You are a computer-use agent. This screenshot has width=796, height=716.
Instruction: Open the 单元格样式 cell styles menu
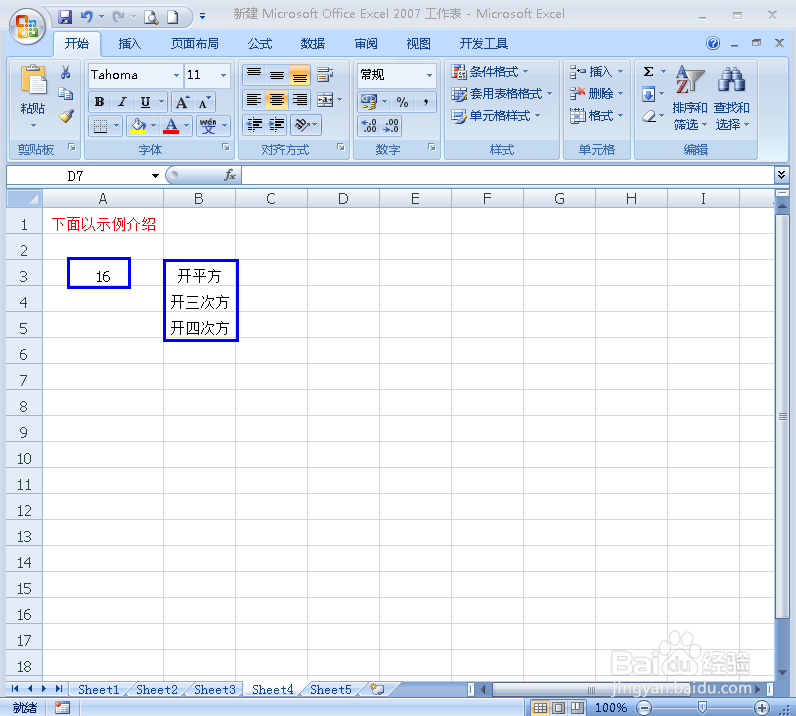[495, 116]
